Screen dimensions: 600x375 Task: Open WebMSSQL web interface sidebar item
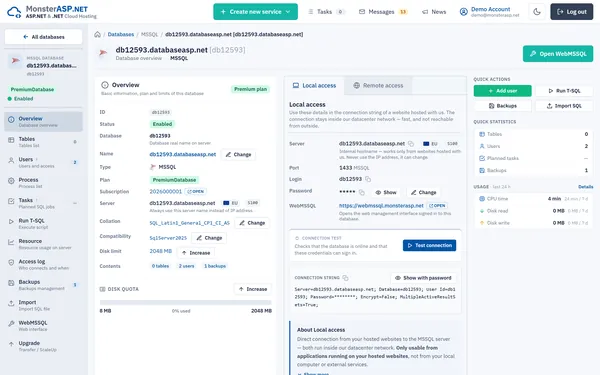point(43,326)
